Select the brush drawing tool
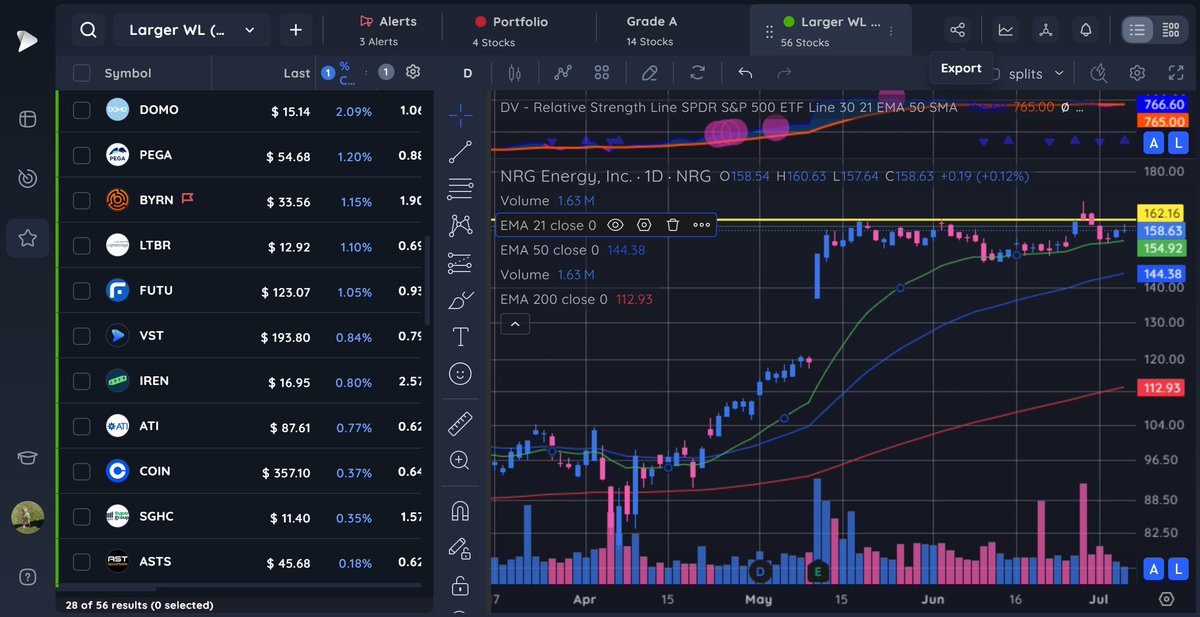The width and height of the screenshot is (1200, 617). 461,299
